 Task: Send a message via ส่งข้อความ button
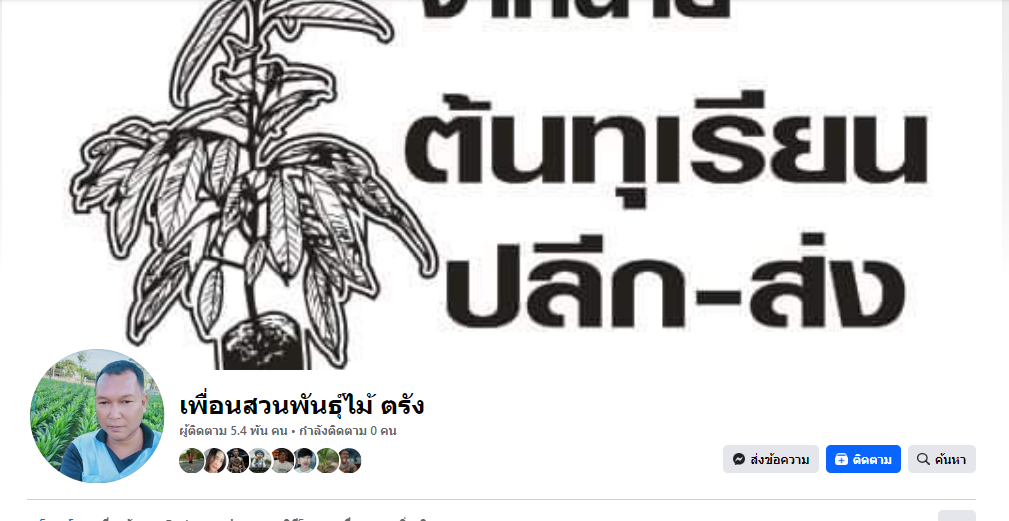[770, 459]
